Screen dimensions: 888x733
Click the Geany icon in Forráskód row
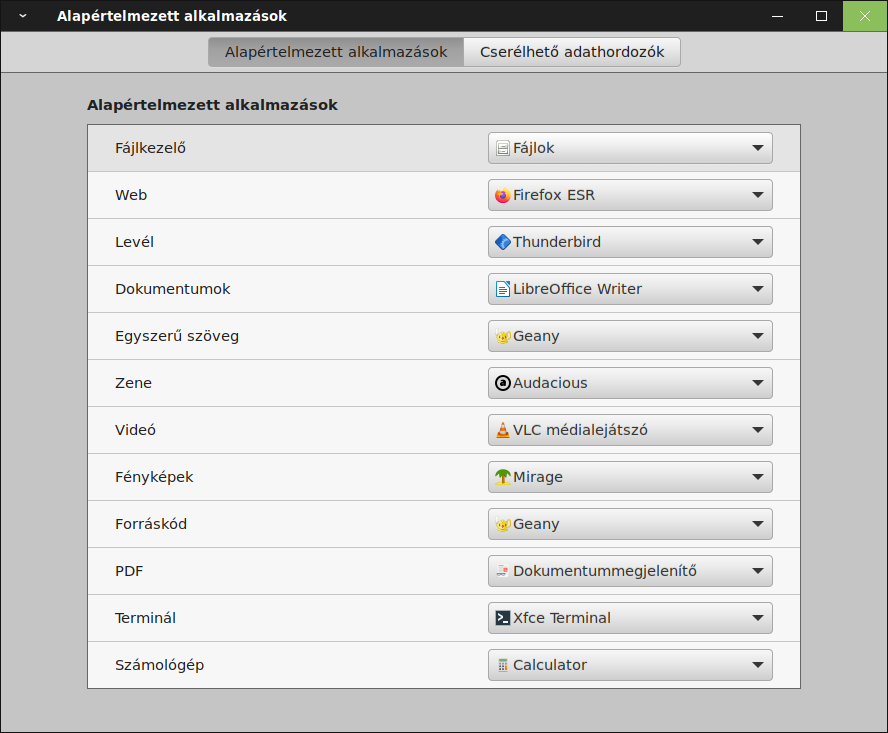[502, 525]
